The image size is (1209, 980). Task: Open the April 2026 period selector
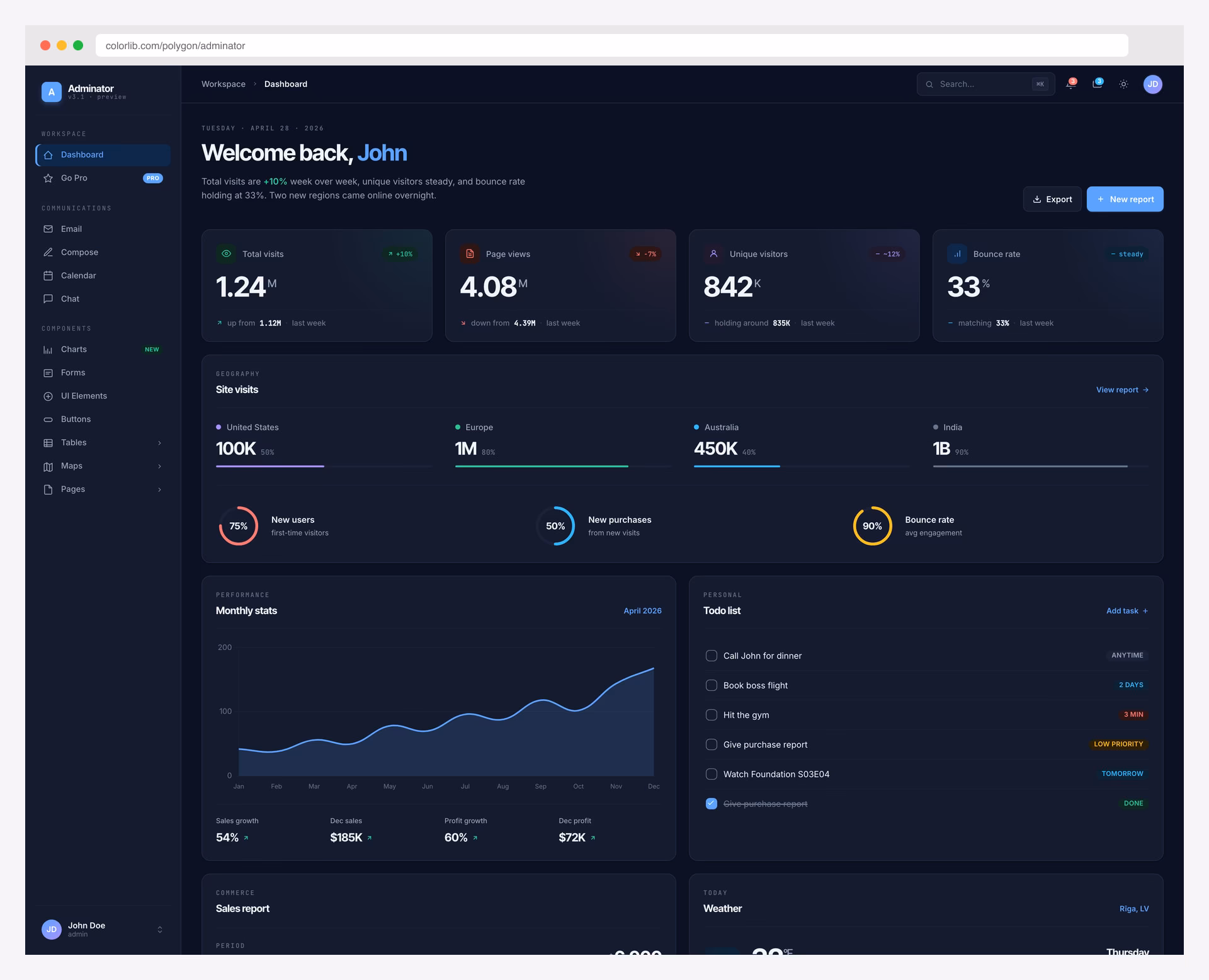[x=642, y=611]
